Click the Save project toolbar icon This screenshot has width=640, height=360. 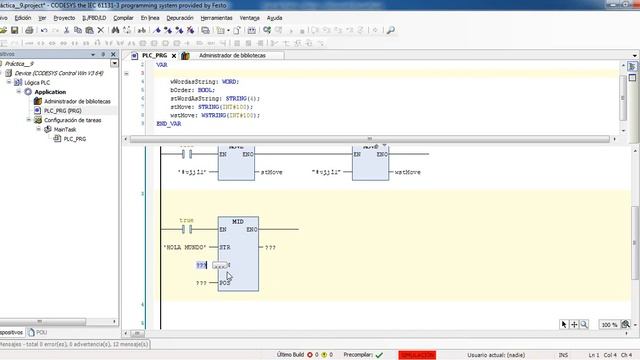point(14,30)
